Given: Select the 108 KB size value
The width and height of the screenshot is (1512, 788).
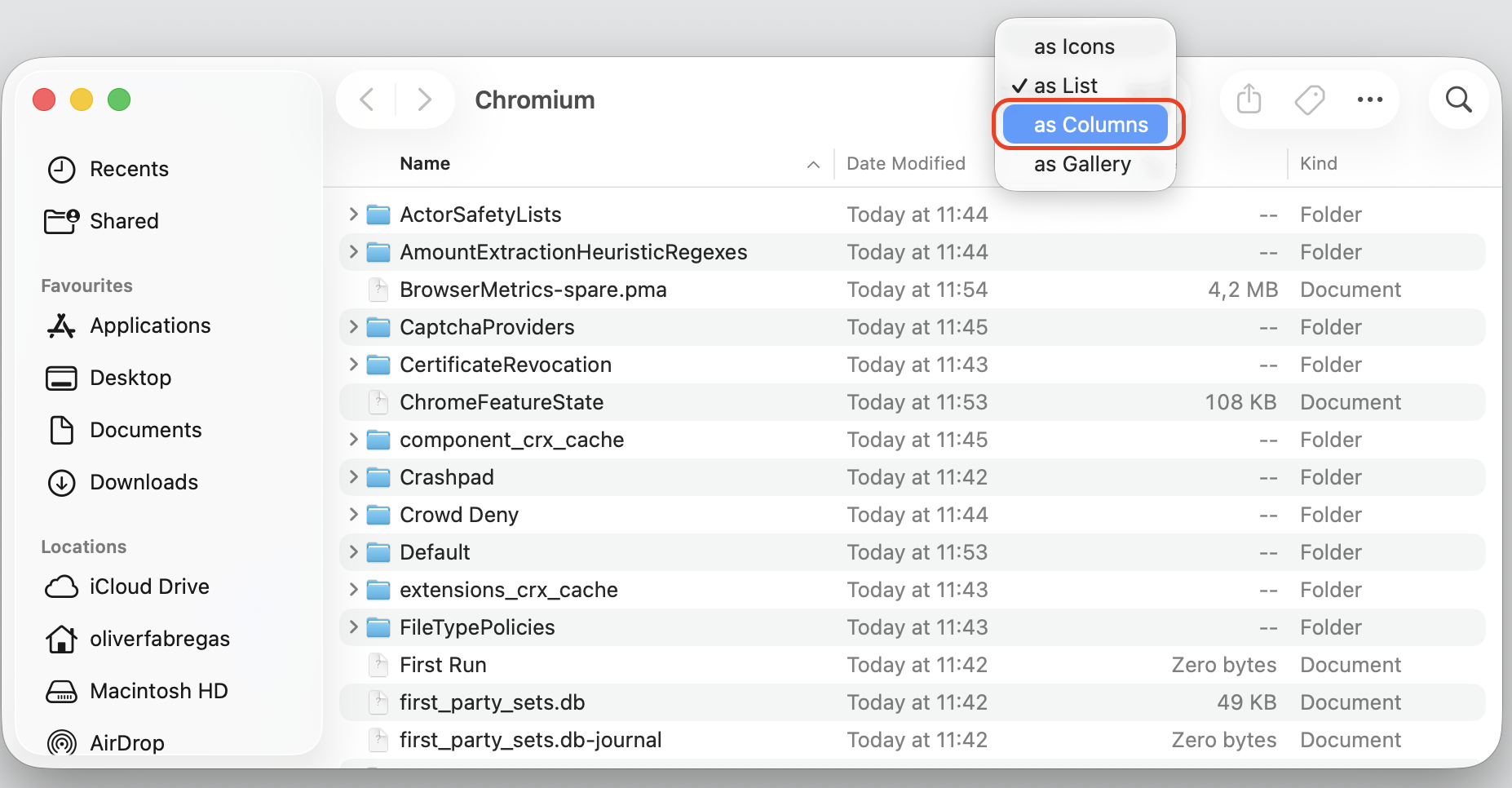Looking at the screenshot, I should [1240, 402].
